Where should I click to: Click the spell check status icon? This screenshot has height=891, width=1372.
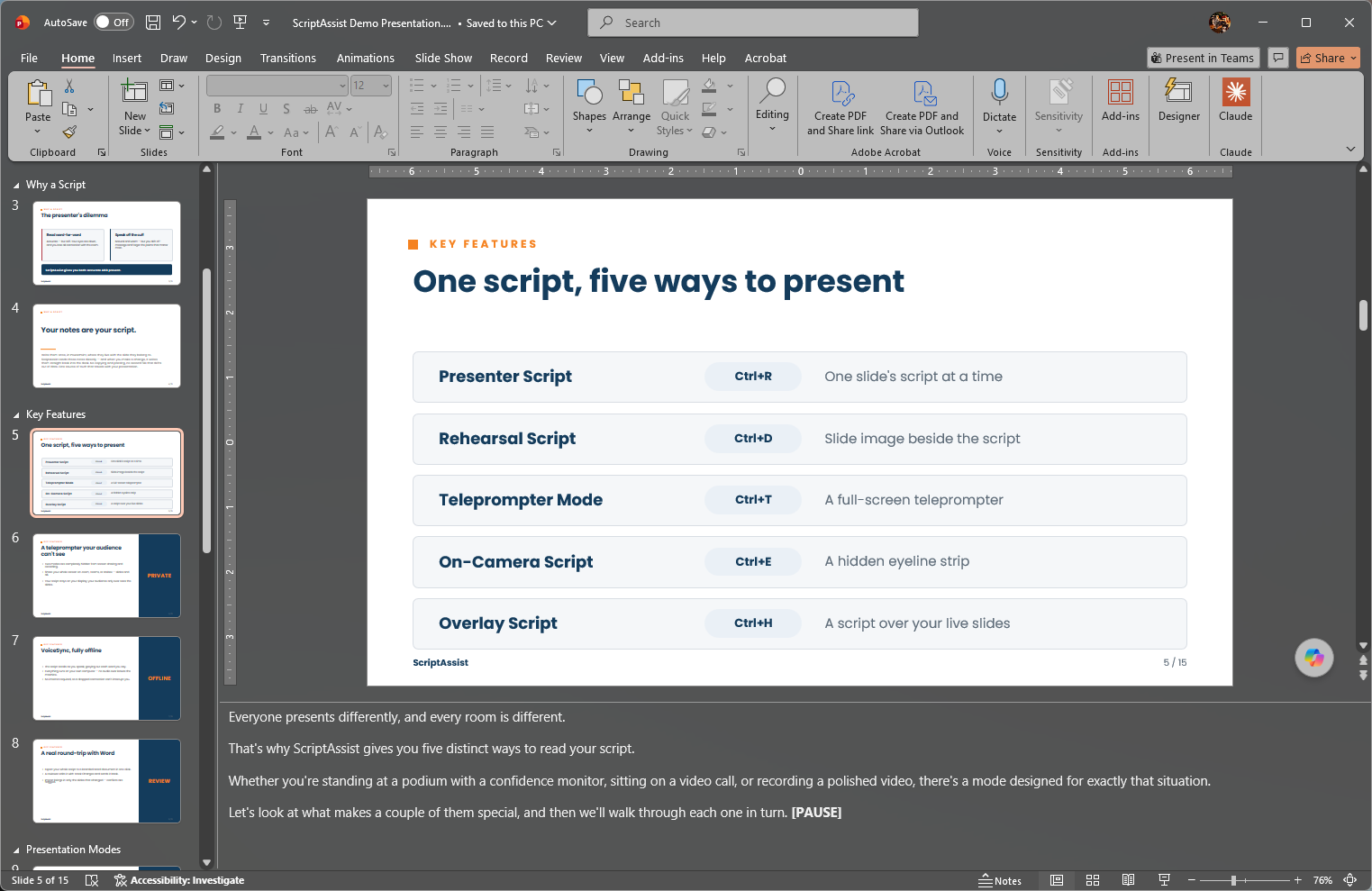tap(91, 880)
